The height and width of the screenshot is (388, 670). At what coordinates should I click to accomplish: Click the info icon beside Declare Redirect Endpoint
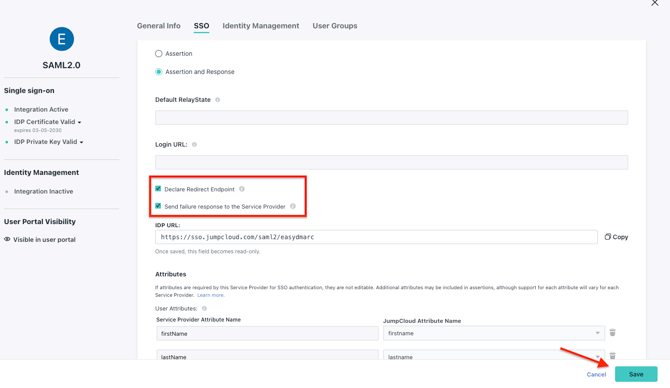coord(242,189)
